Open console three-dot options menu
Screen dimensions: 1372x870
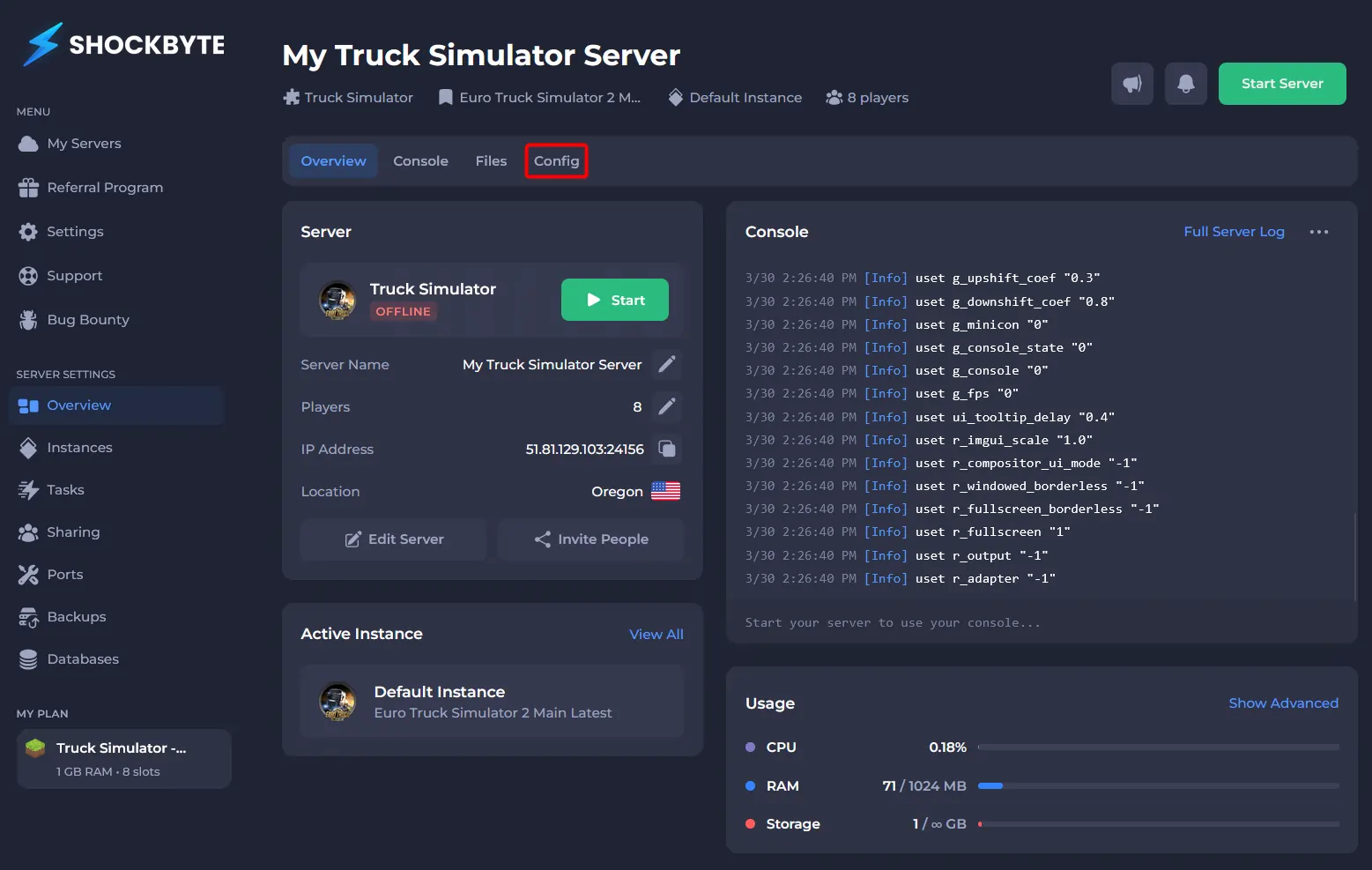tap(1319, 232)
